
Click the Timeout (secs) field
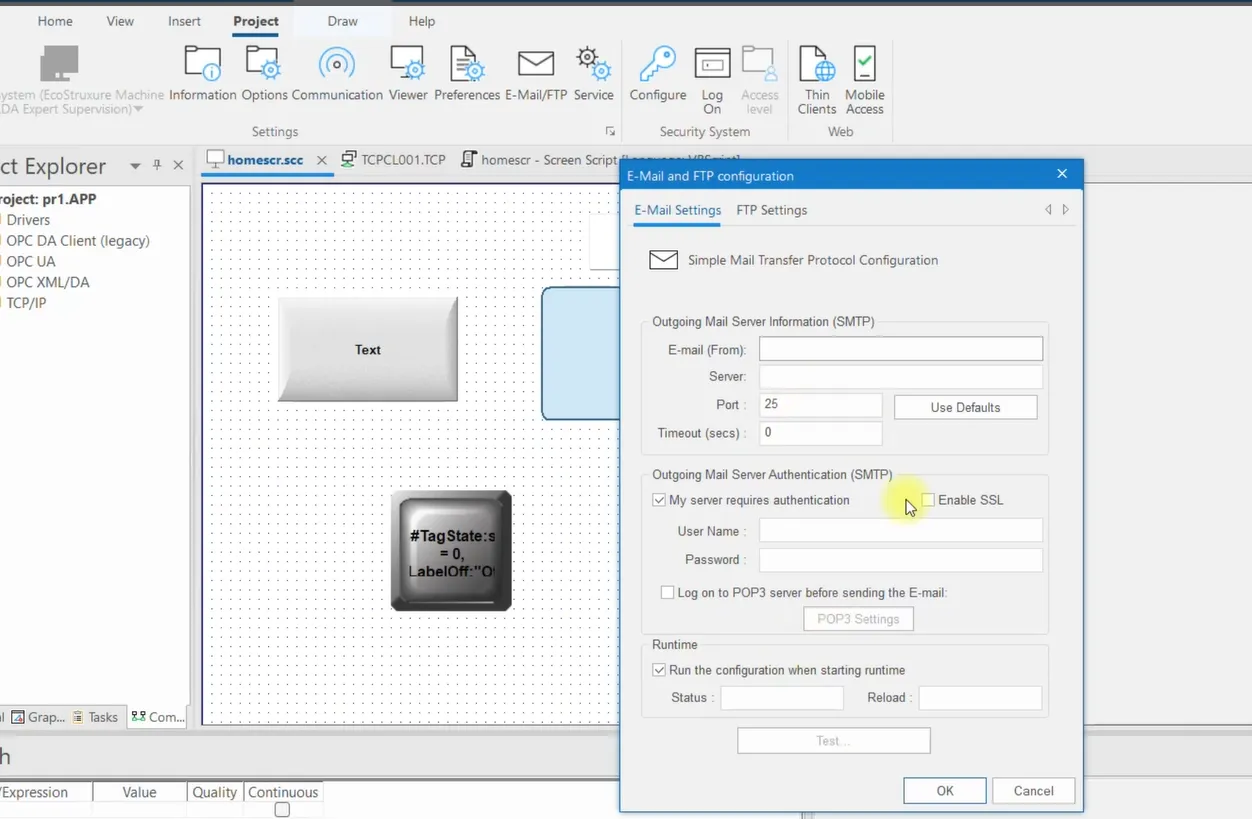(820, 433)
